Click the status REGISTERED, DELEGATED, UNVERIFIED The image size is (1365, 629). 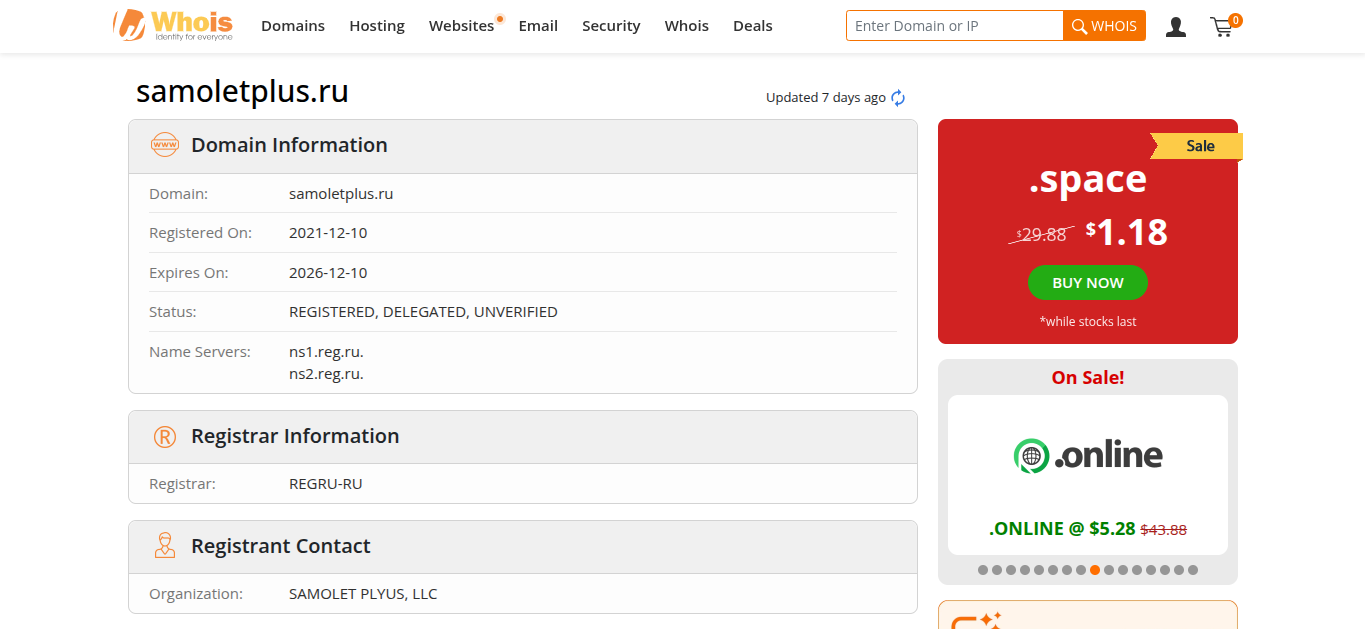click(423, 312)
